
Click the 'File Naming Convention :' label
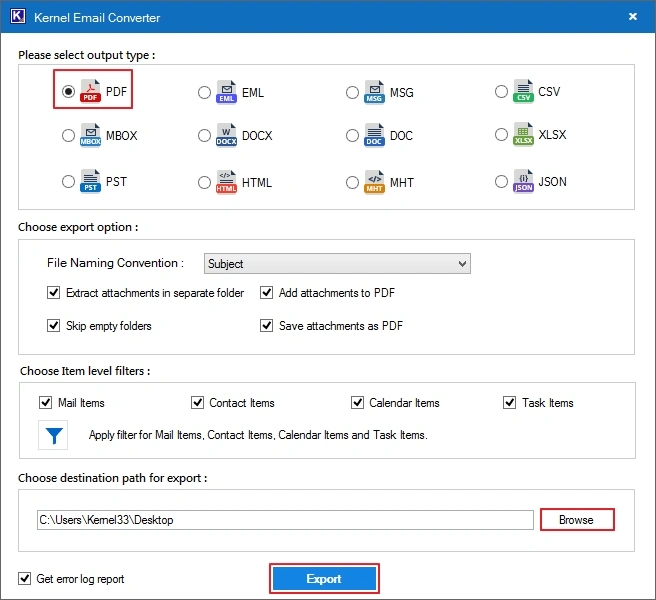click(115, 263)
